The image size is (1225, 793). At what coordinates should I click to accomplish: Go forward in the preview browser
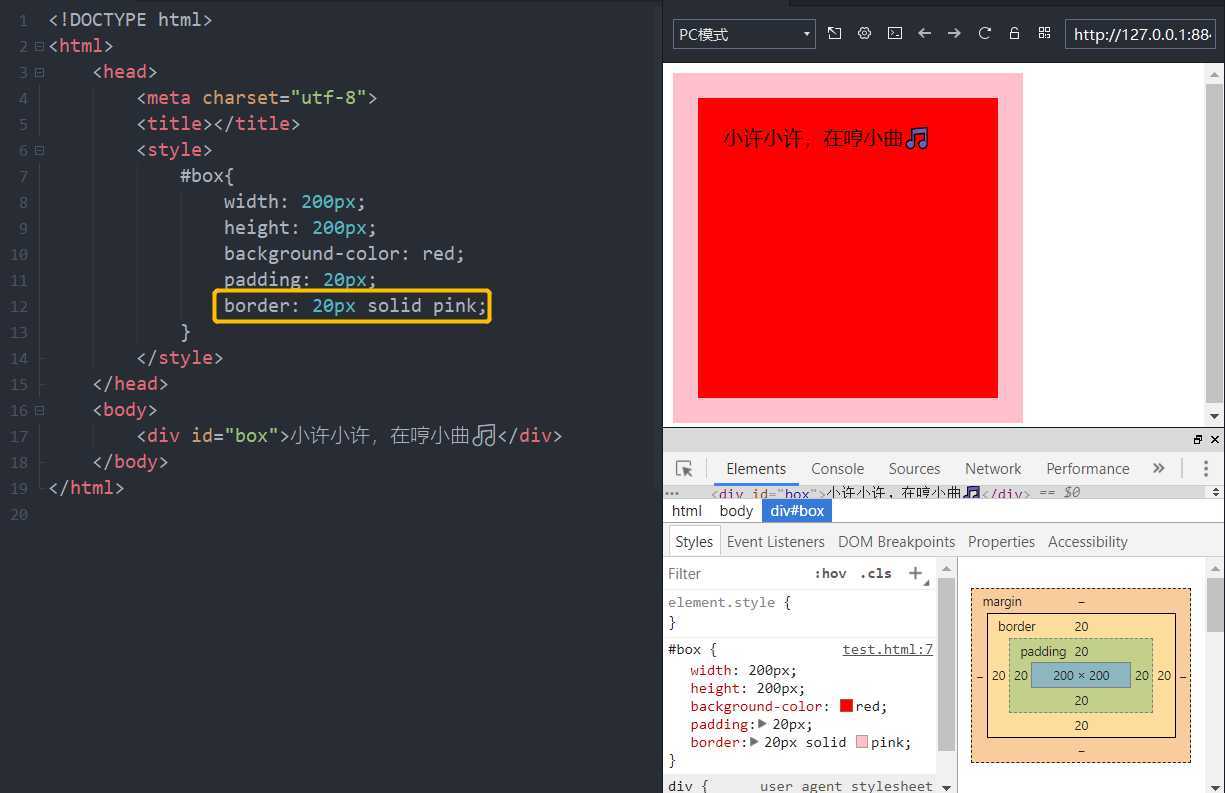955,33
